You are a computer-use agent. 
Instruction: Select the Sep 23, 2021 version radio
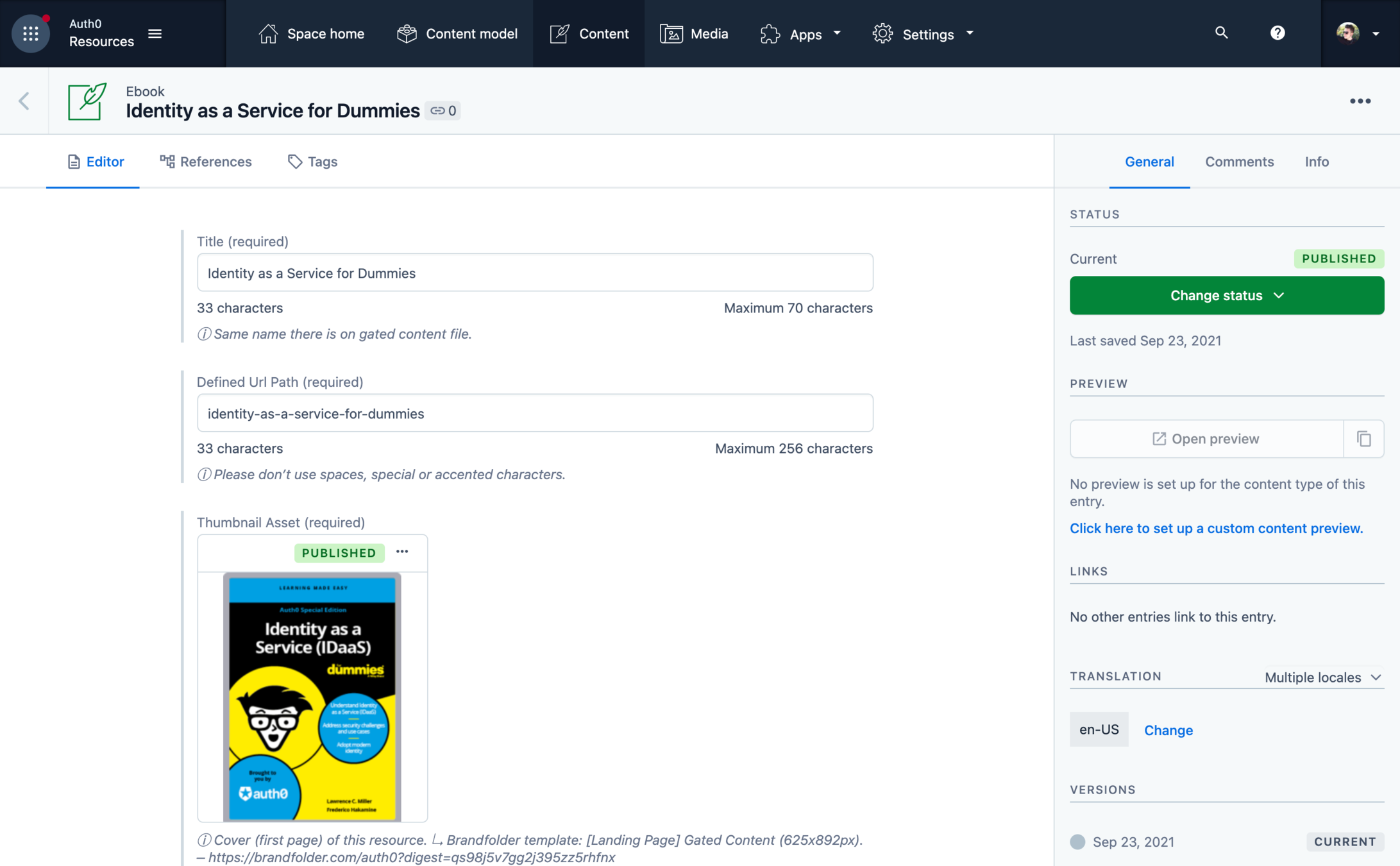tap(1077, 842)
